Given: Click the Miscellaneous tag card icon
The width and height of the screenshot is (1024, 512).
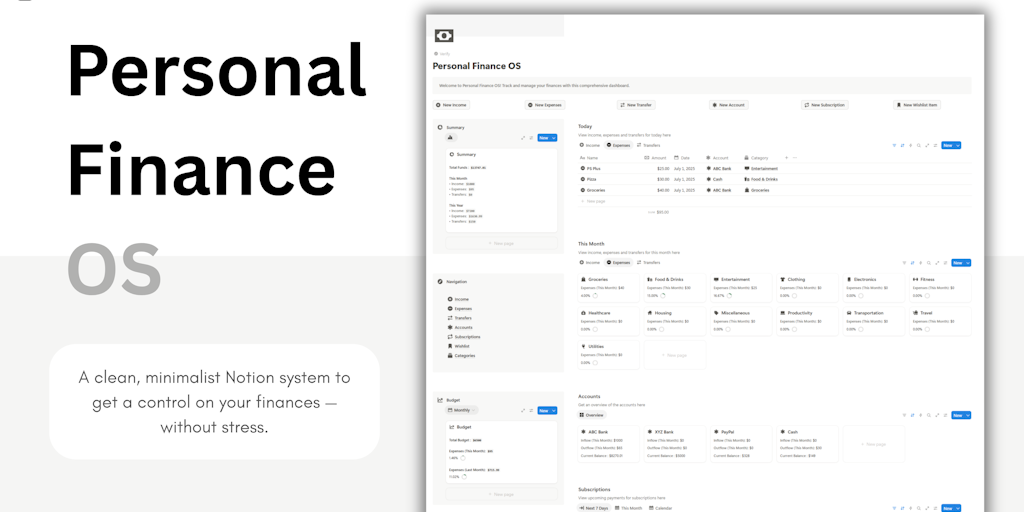Looking at the screenshot, I should coord(716,313).
